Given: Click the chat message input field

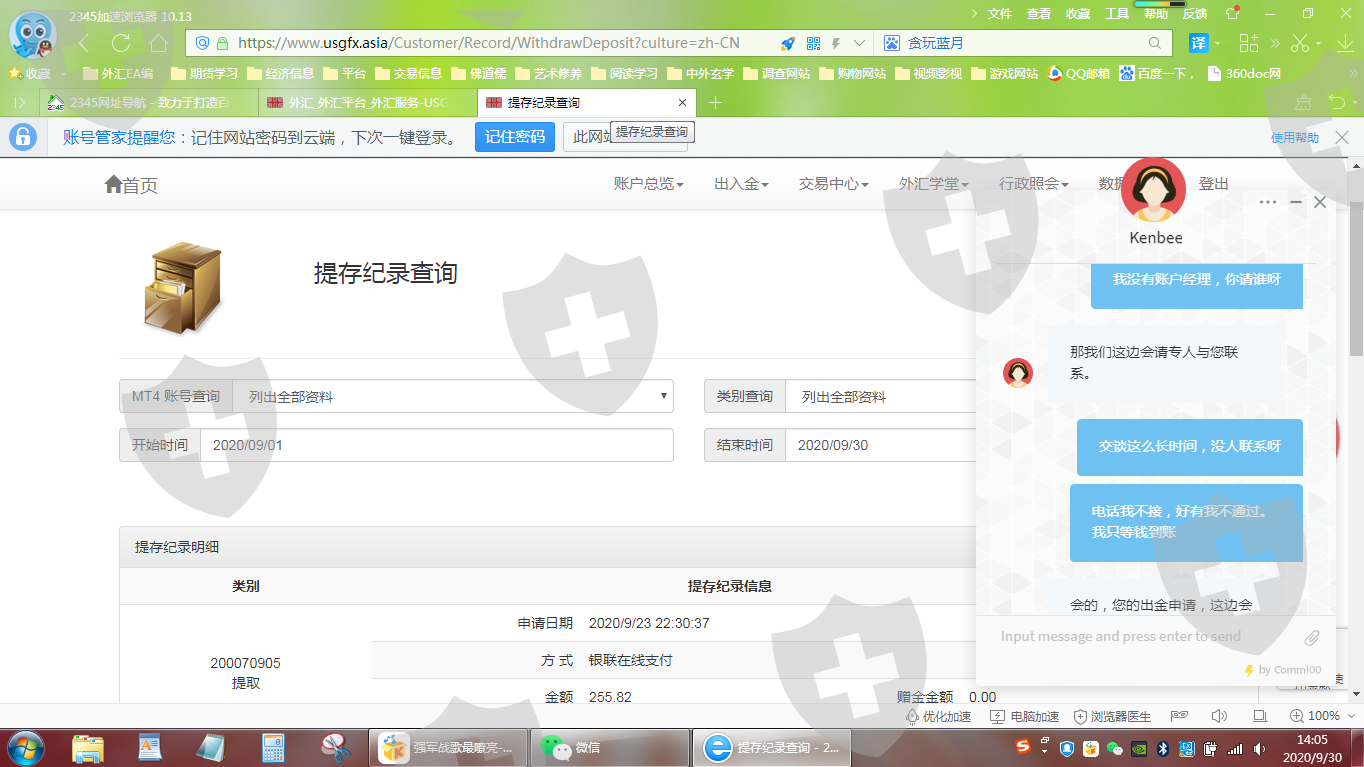Looking at the screenshot, I should coord(1140,637).
